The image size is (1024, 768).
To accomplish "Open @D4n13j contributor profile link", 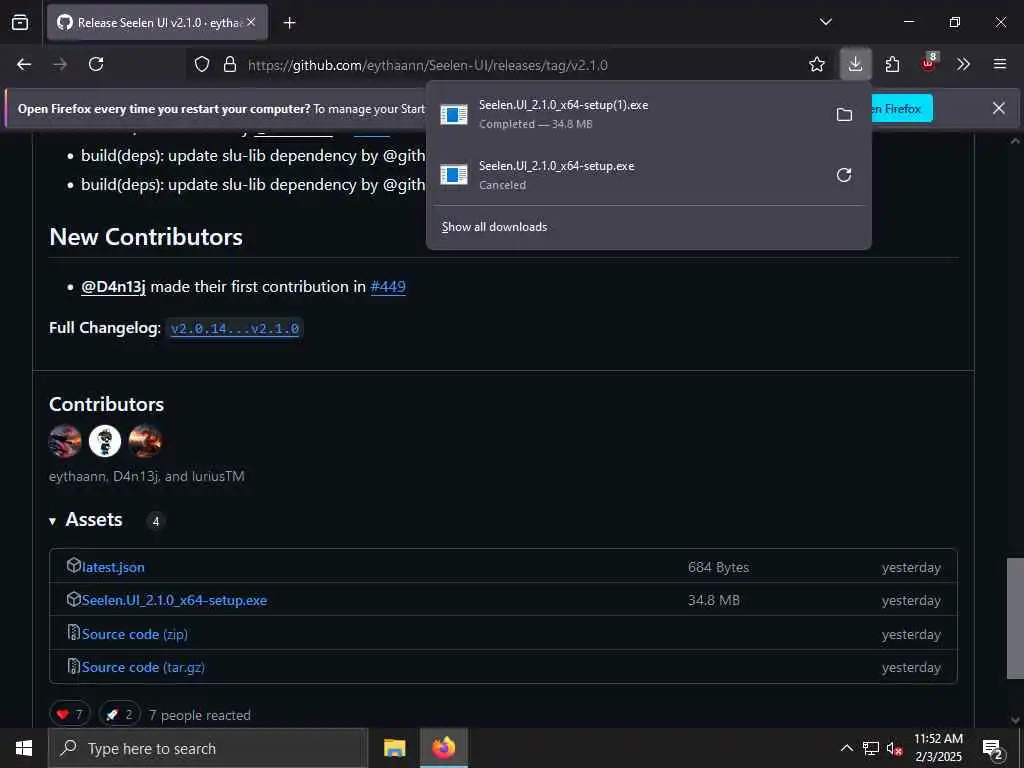I will point(113,287).
